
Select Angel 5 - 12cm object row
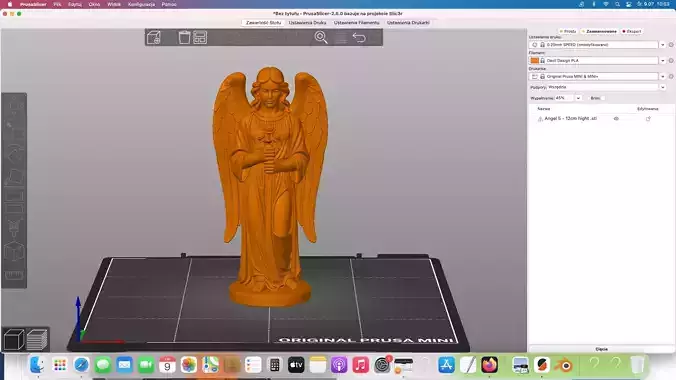point(601,119)
